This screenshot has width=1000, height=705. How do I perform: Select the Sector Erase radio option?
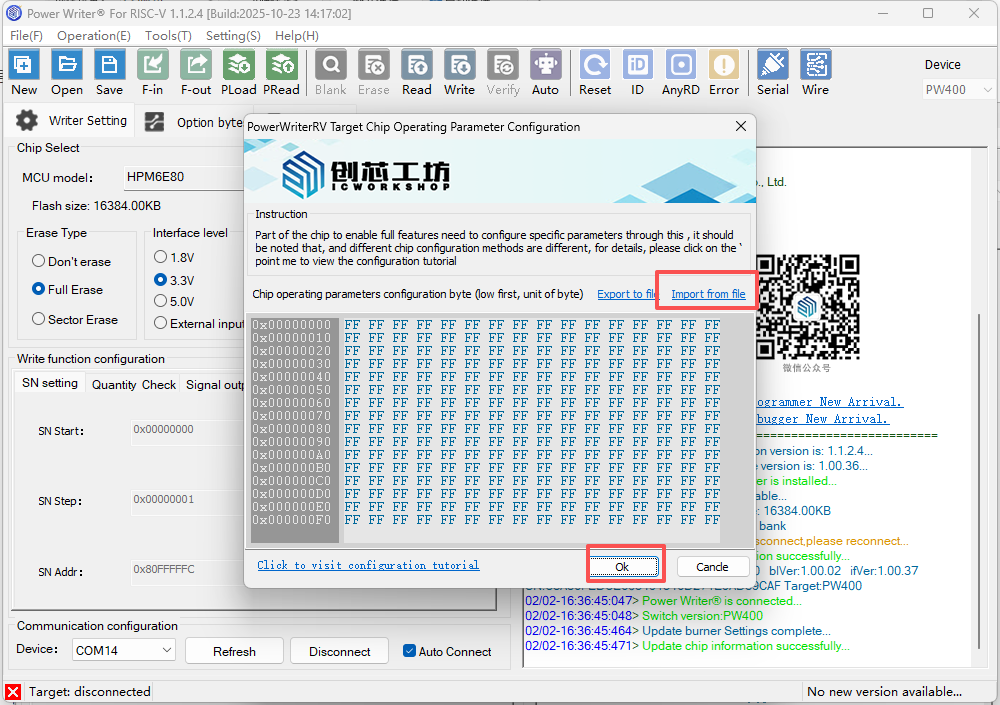click(39, 320)
